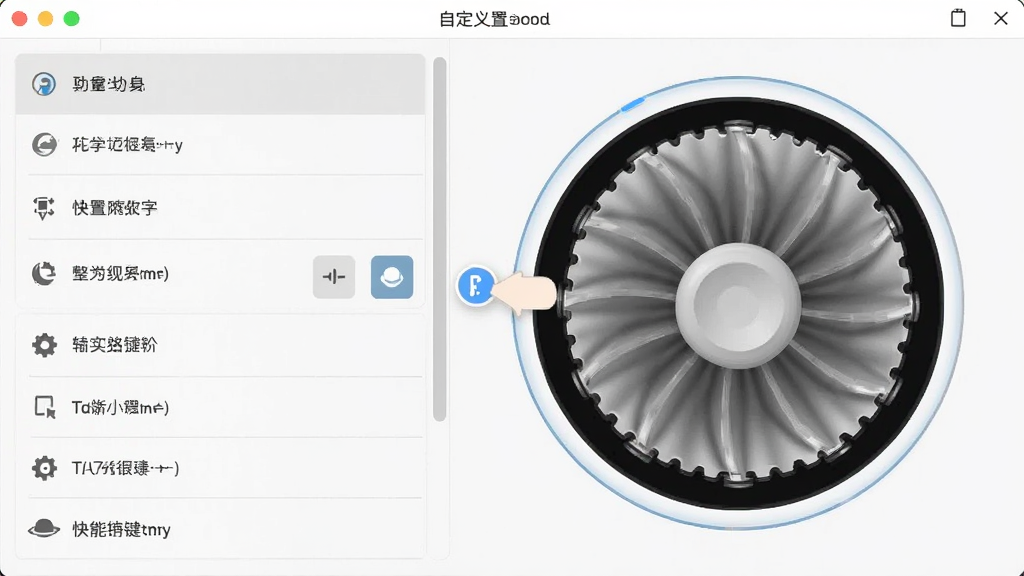Click the blue marker on the turbine's outer ring
1024x576 pixels.
(632, 104)
